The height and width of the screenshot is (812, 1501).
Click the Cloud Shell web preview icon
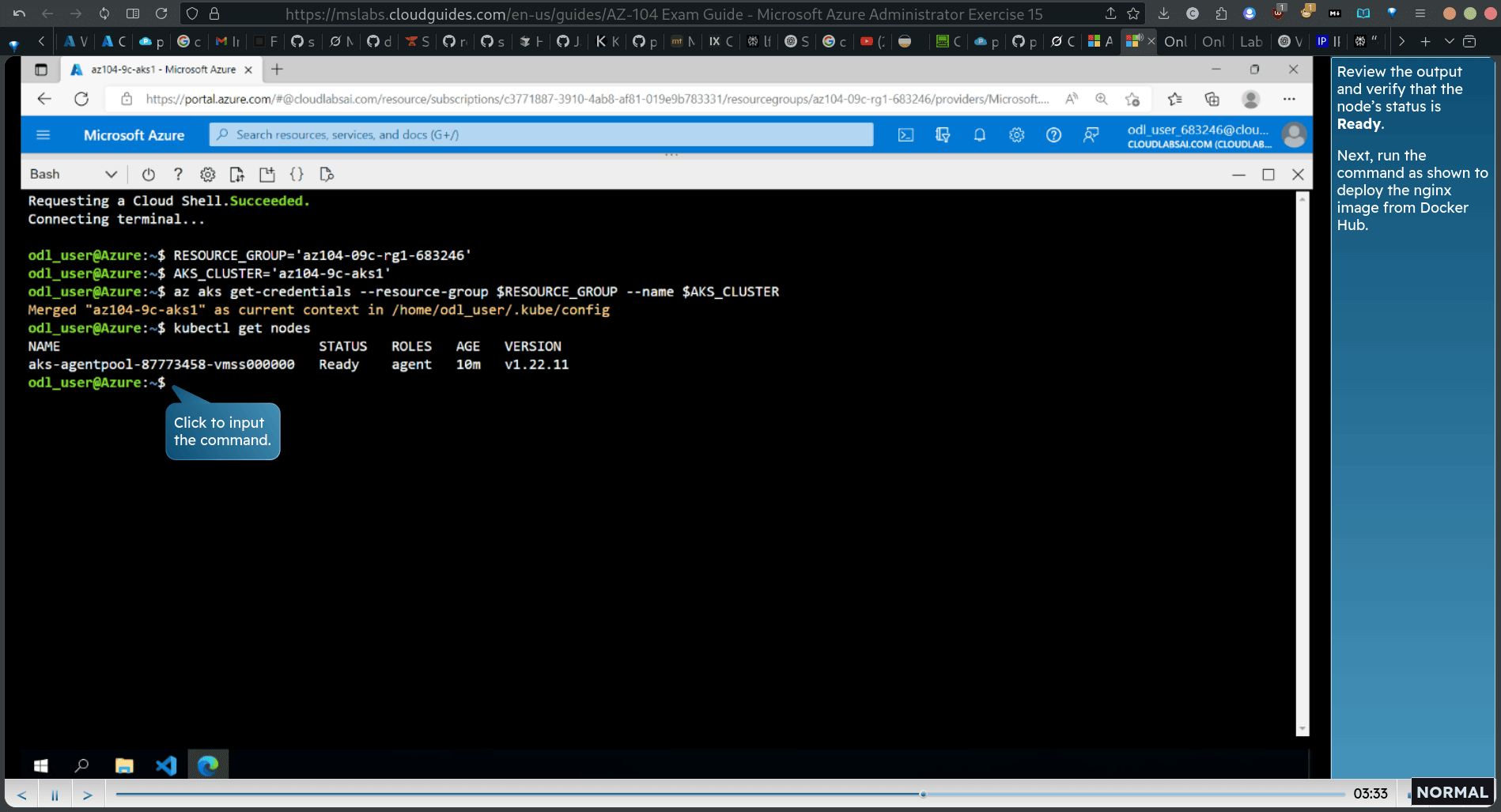click(327, 175)
